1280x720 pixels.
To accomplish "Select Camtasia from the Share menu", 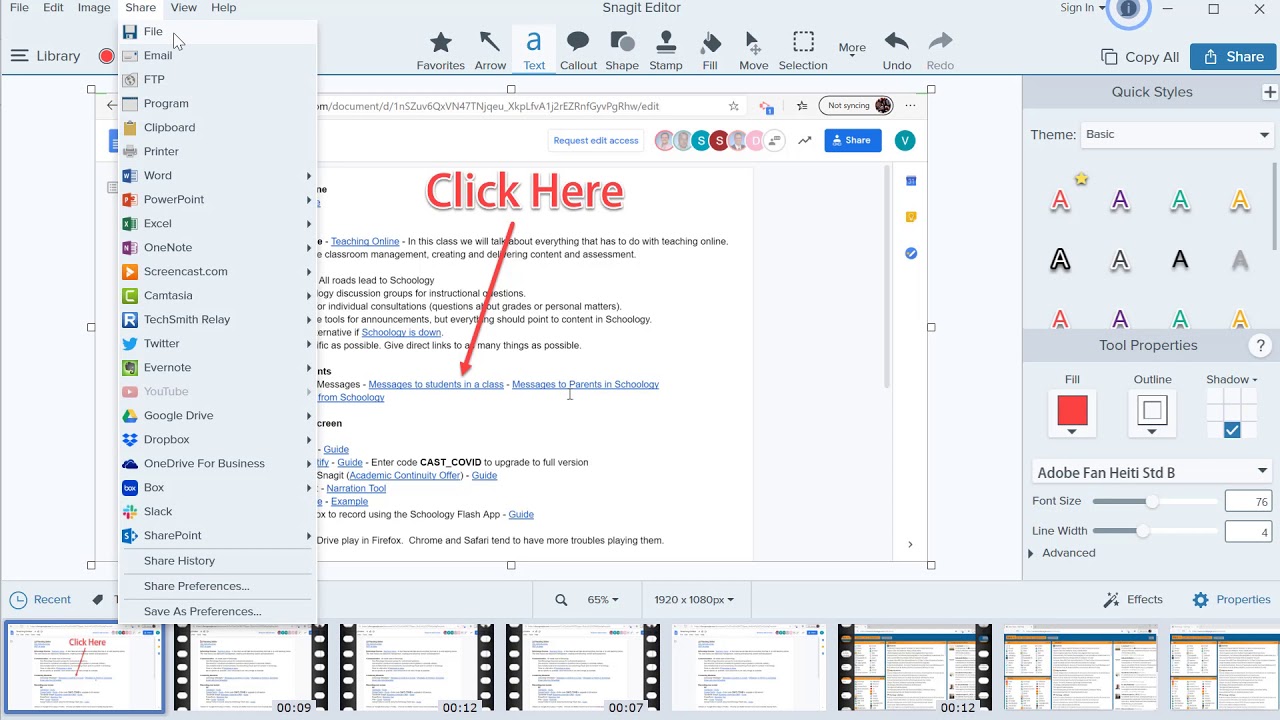I will 218,296.
